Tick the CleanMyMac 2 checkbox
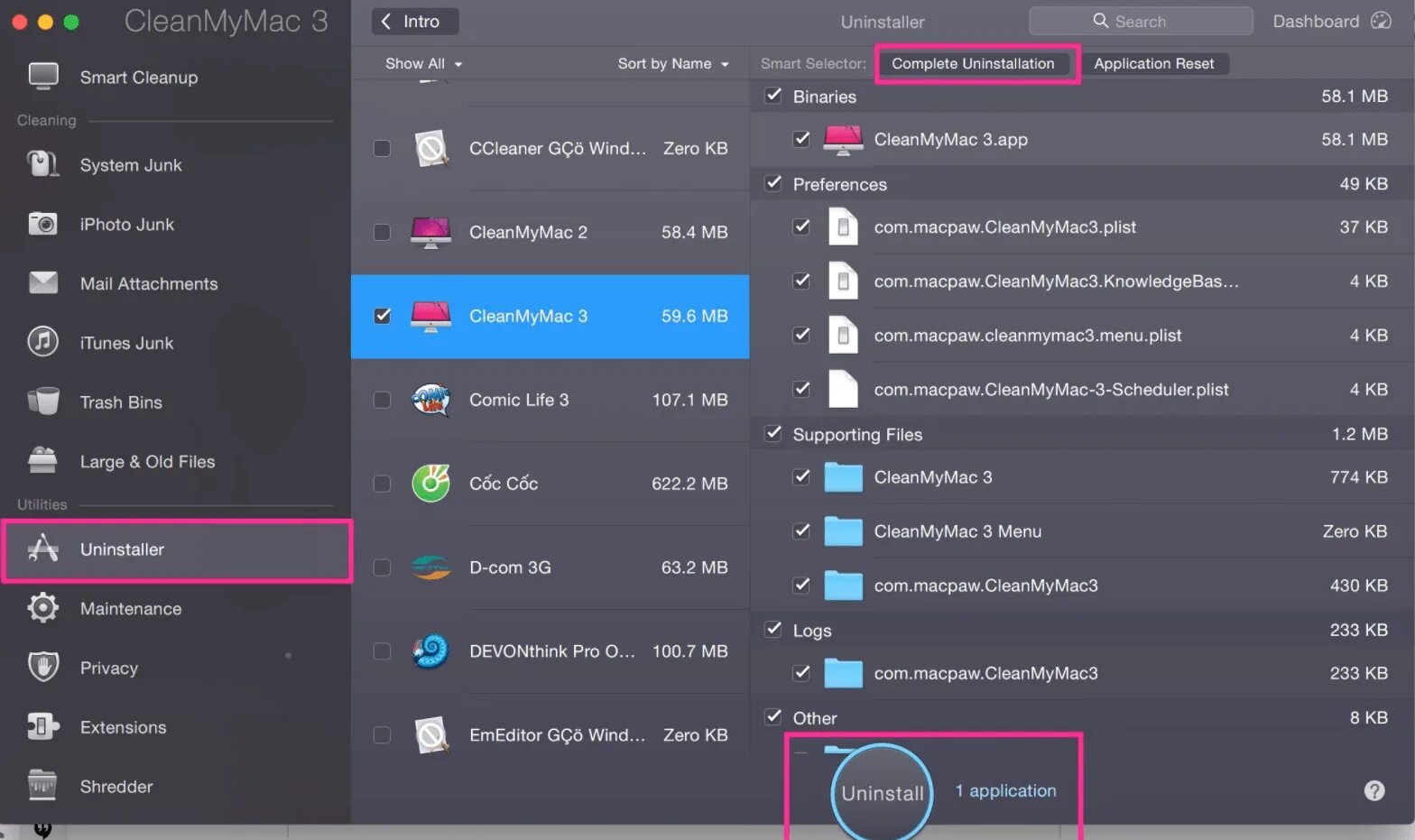 click(383, 232)
